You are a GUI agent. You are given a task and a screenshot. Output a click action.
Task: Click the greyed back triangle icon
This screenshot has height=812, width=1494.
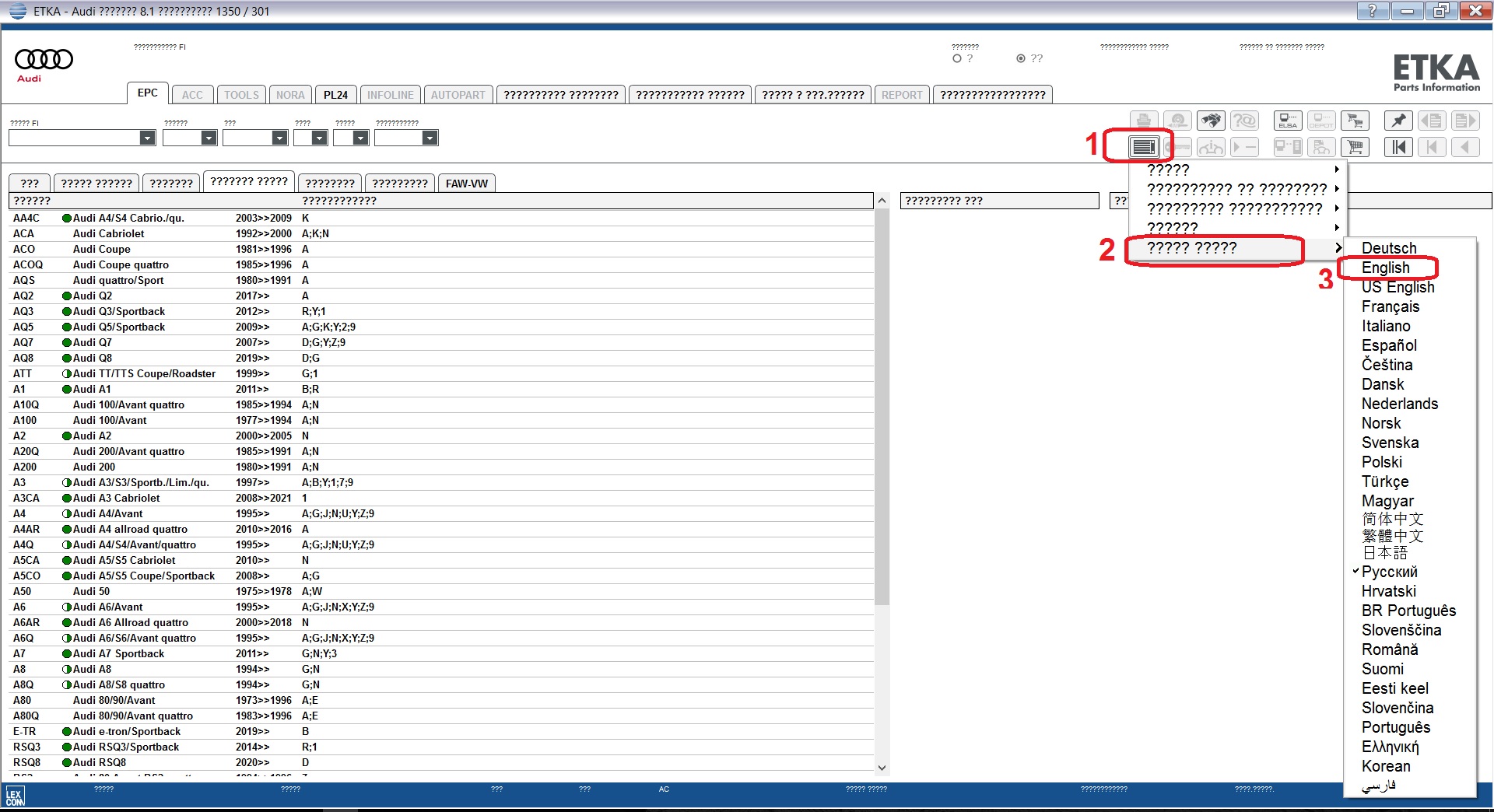click(x=1465, y=147)
